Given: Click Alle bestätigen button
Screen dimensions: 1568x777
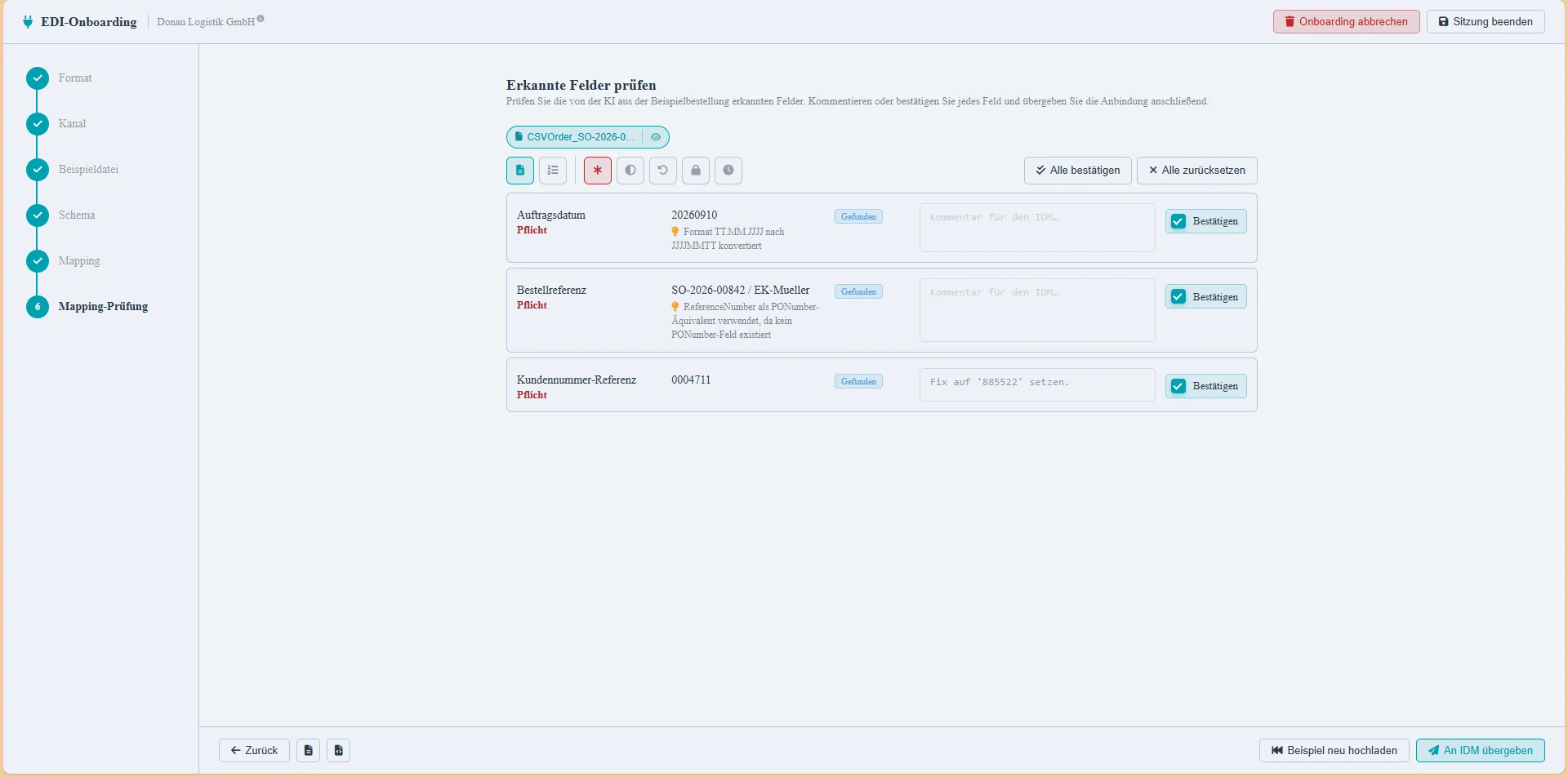Looking at the screenshot, I should 1078,171.
